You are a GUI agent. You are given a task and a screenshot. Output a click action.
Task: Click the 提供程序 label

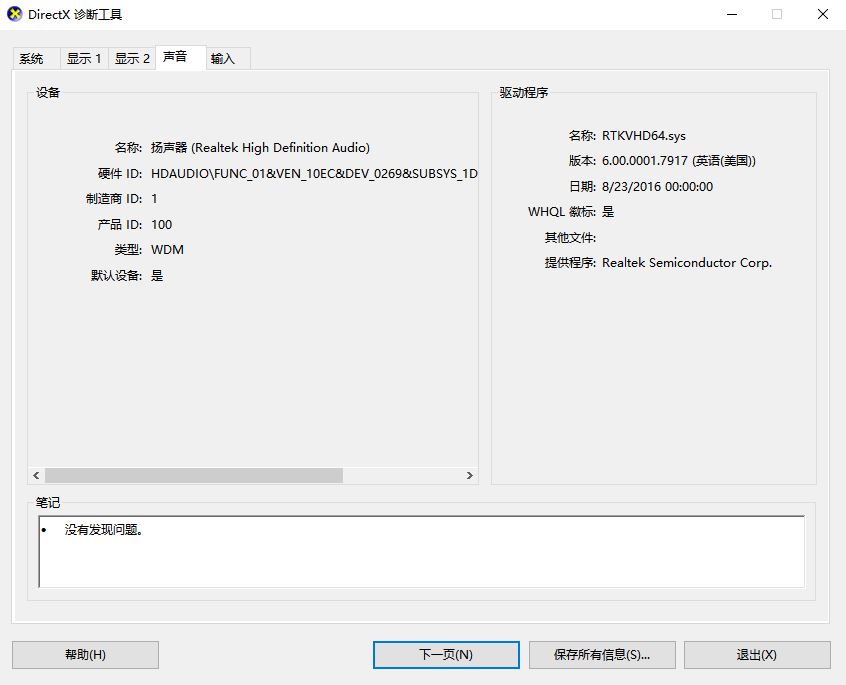coord(570,263)
